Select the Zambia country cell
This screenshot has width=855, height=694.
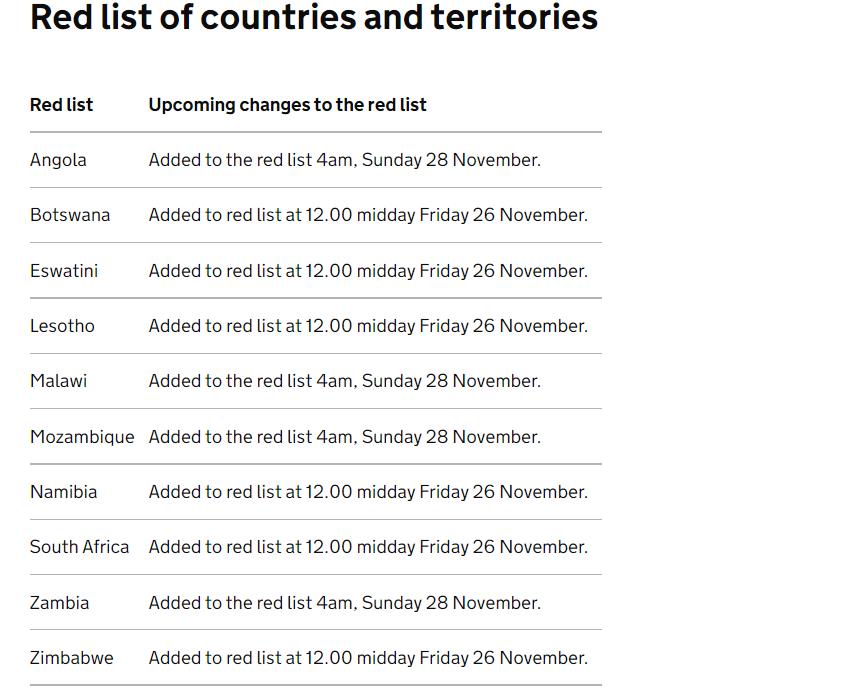[59, 604]
